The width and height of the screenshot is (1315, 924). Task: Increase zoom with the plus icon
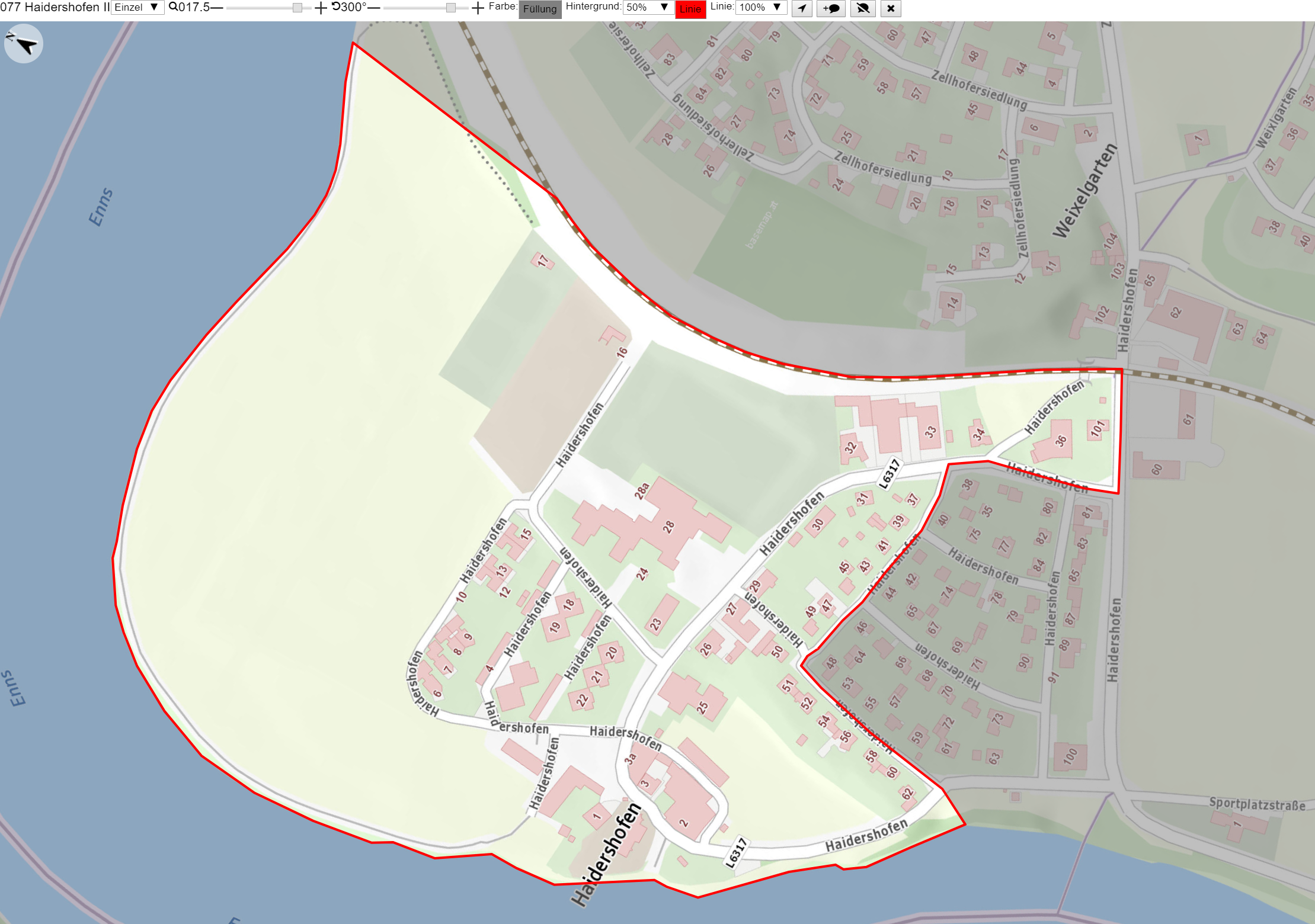click(321, 8)
